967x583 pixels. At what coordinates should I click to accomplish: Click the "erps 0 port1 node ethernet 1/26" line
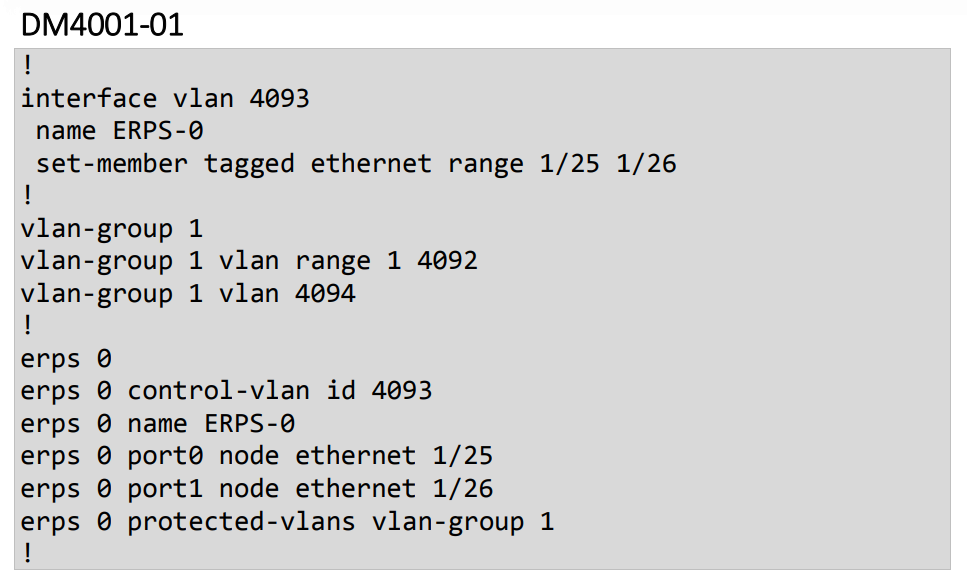point(256,488)
